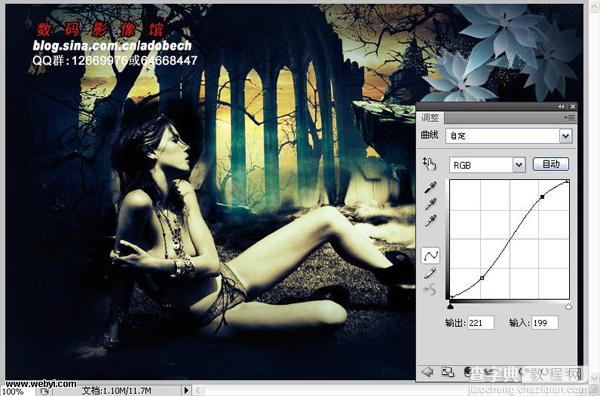Open the RGB channel dropdown
Viewport: 600px width, 396px height.
[x=519, y=165]
